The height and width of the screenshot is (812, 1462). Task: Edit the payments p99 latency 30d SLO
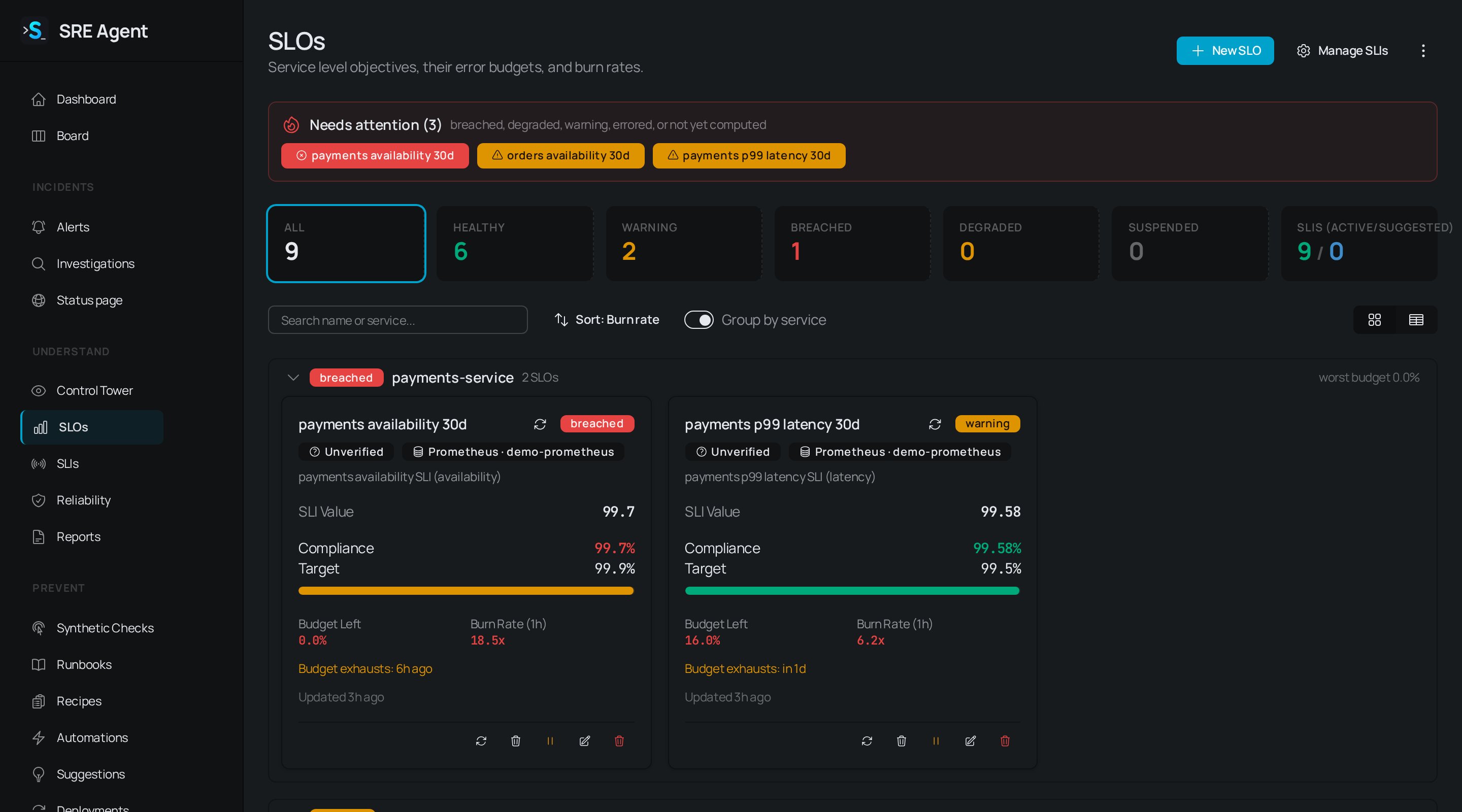[x=971, y=741]
